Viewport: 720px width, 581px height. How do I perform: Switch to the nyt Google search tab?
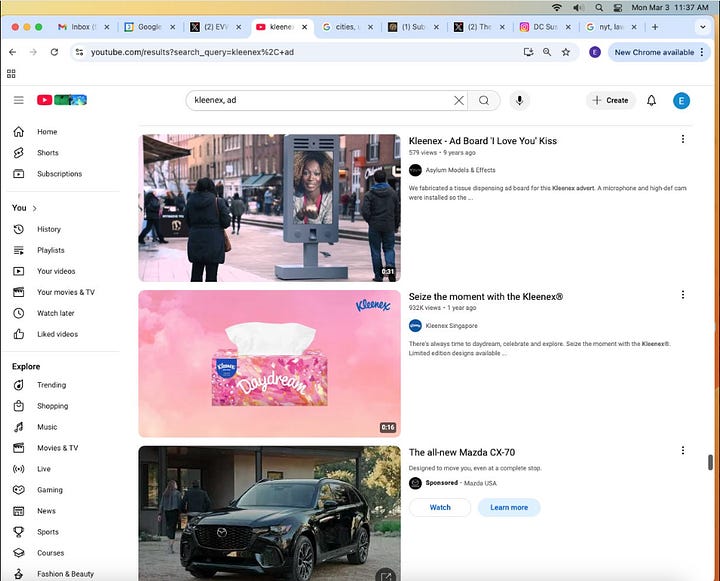pyautogui.click(x=611, y=27)
